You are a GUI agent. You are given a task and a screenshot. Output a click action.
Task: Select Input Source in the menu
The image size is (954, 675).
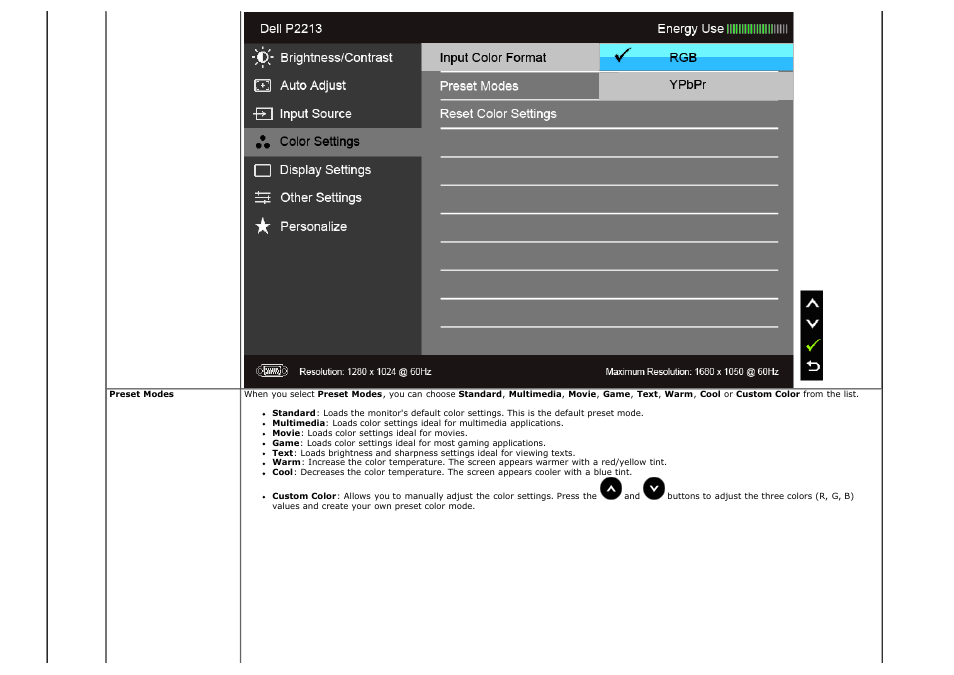[x=333, y=114]
